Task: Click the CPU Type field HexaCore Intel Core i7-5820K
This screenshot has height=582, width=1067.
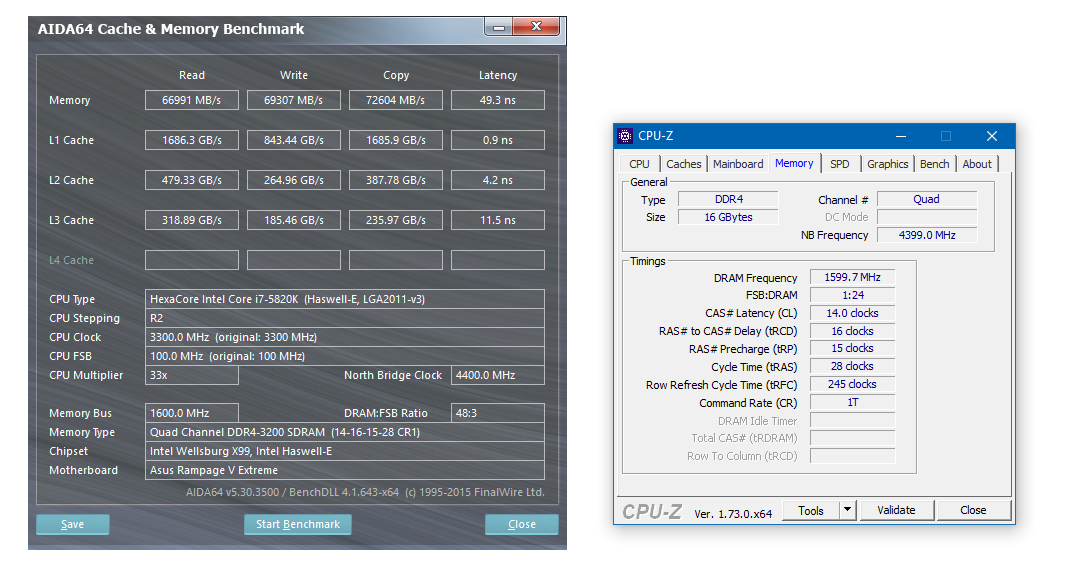Action: pos(345,300)
